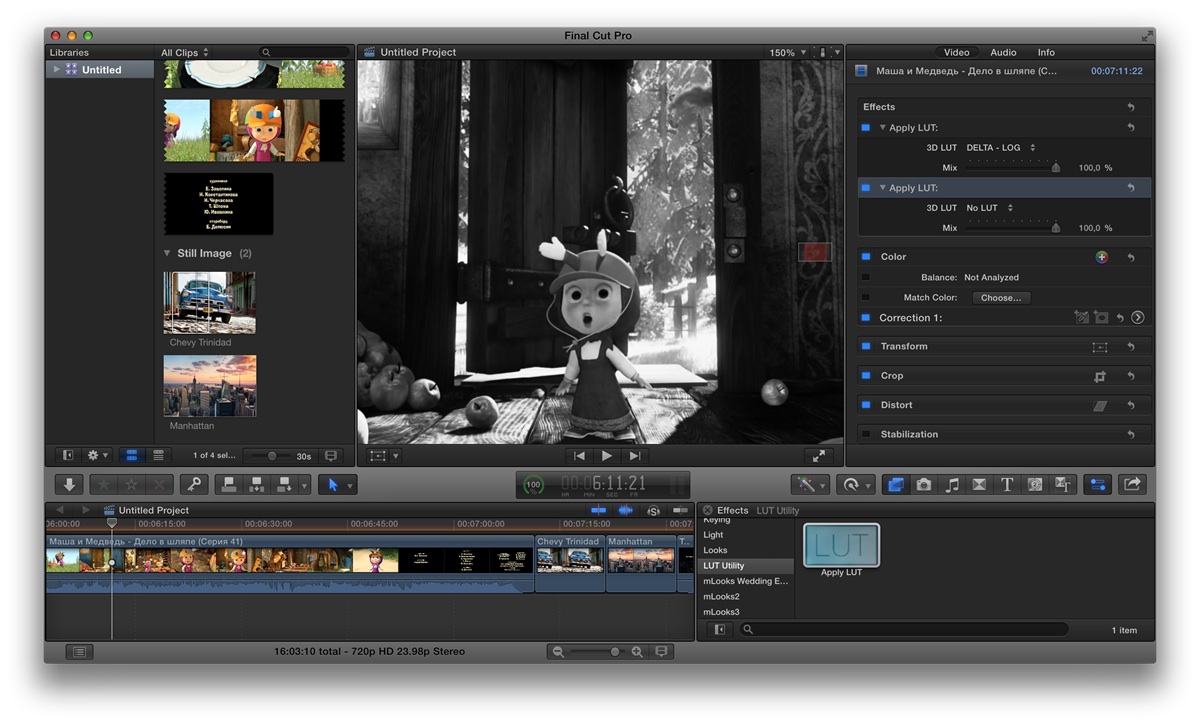This screenshot has width=1200, height=724.
Task: Click the Insert clip edit button
Action: (x=256, y=484)
